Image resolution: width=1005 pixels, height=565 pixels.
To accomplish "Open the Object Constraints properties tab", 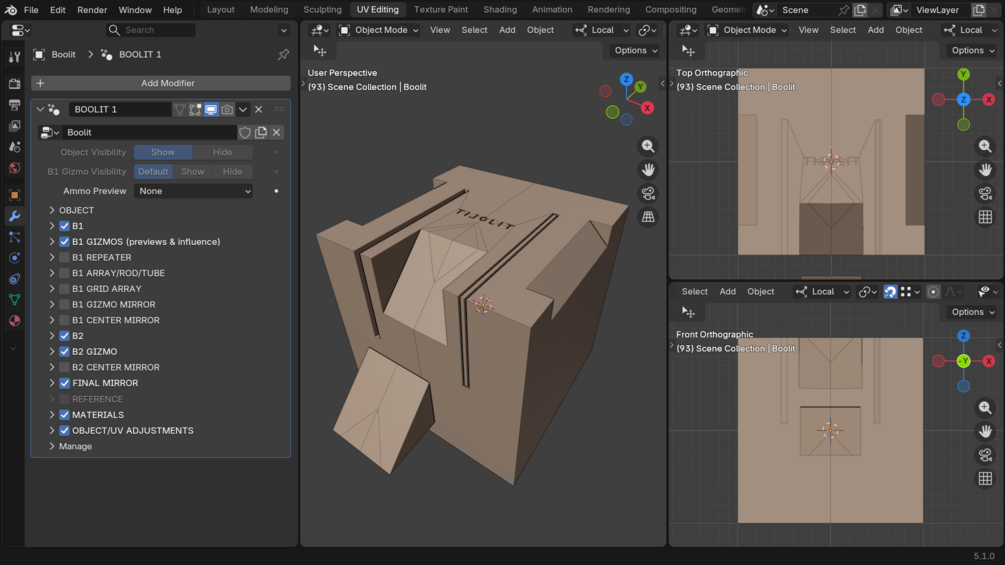I will pyautogui.click(x=14, y=279).
